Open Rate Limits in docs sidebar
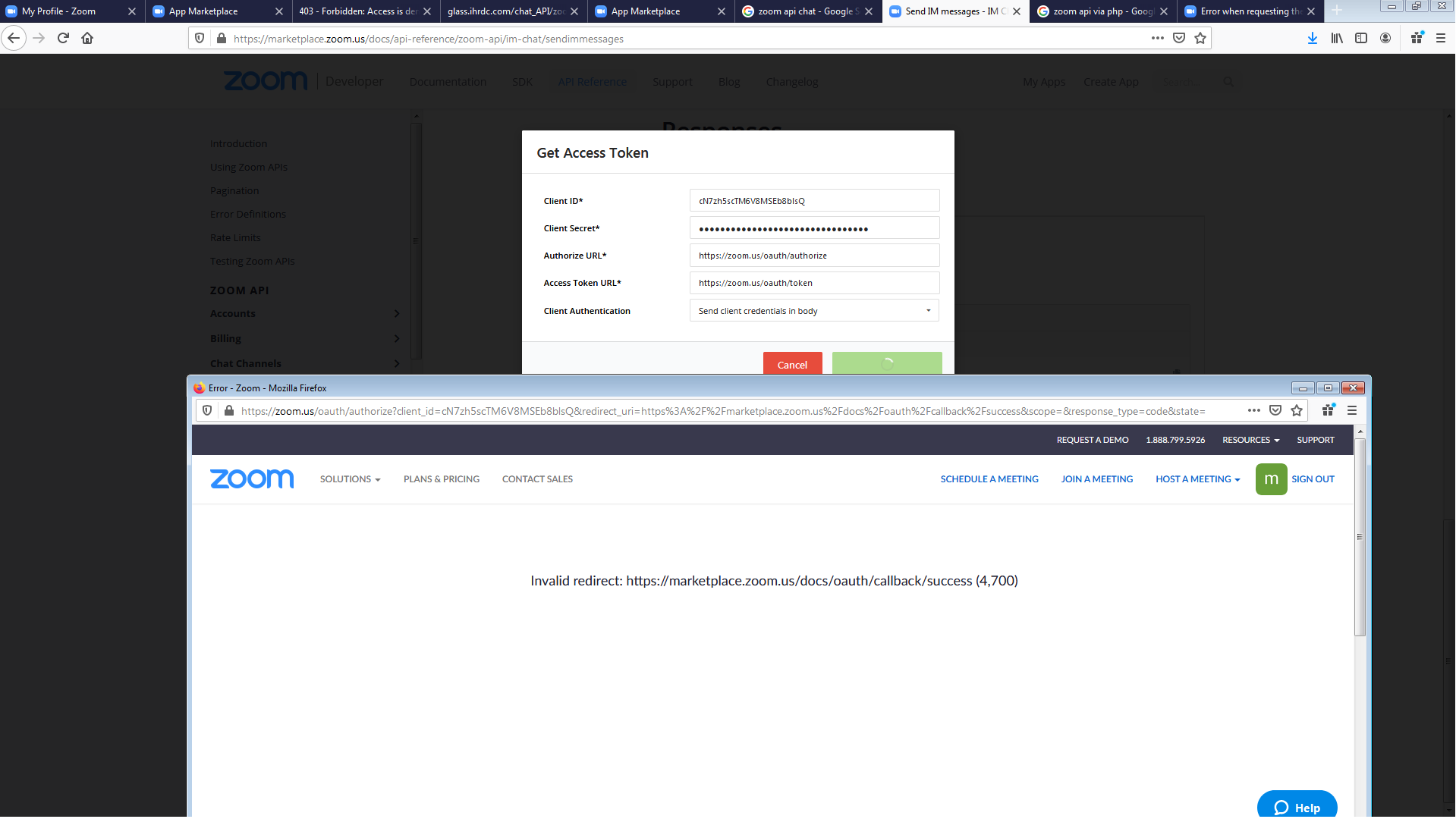 pyautogui.click(x=235, y=238)
